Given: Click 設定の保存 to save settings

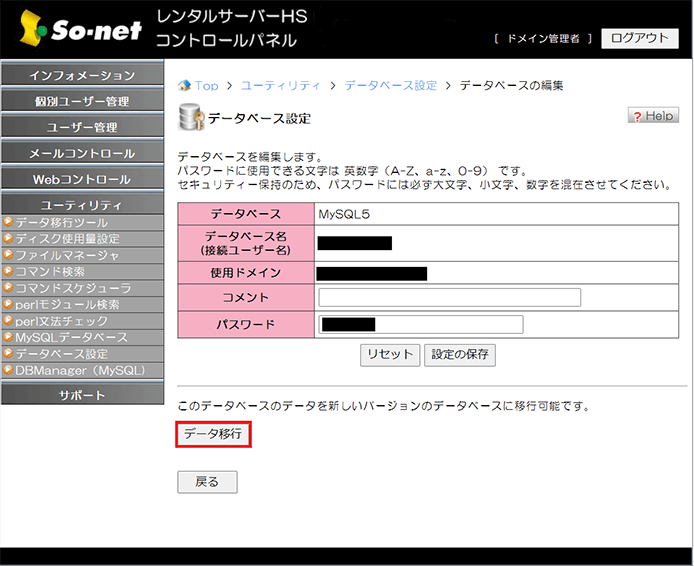Looking at the screenshot, I should click(x=460, y=355).
